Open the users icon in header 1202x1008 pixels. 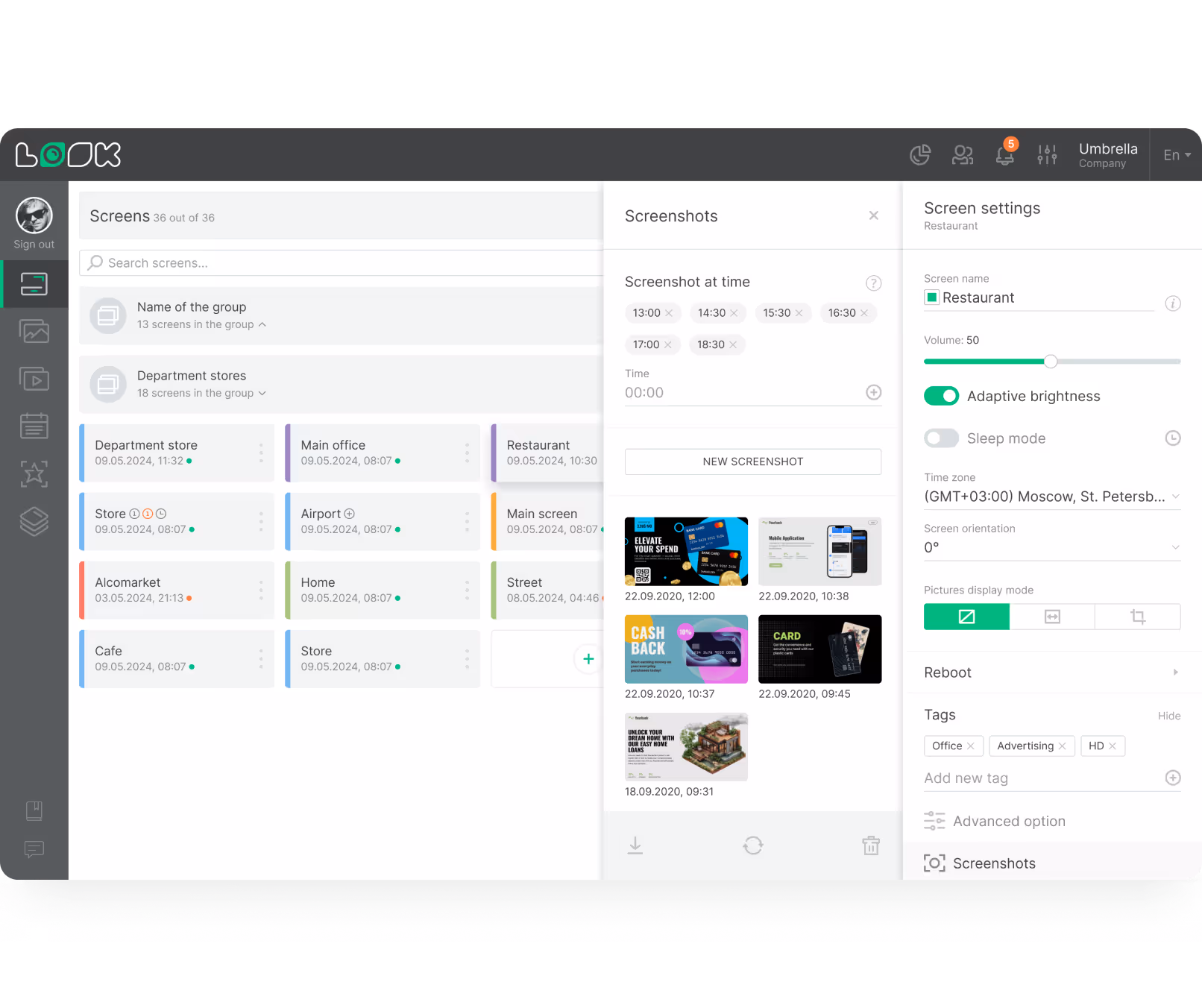click(x=963, y=154)
